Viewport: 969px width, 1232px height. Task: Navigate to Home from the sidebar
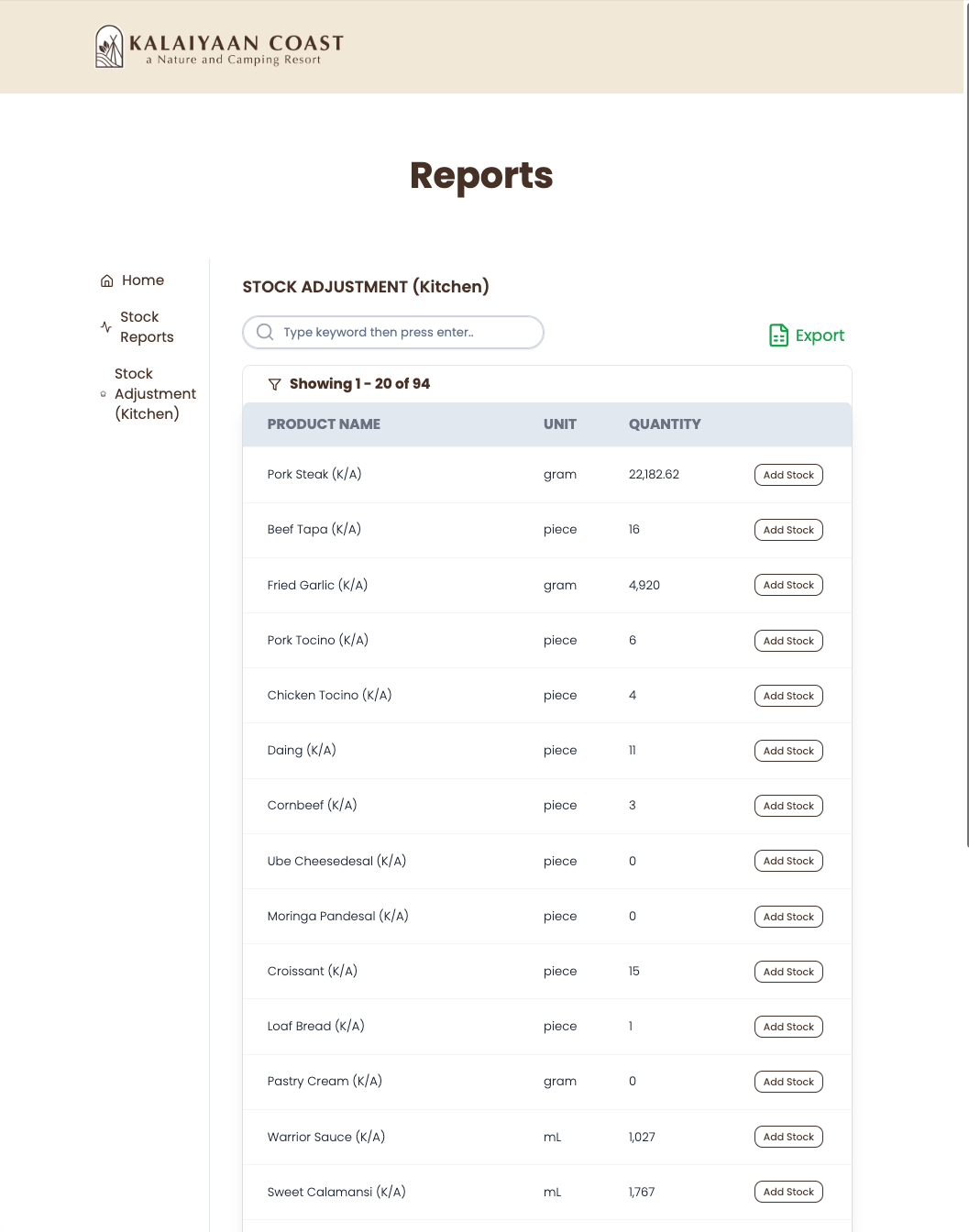pos(143,280)
